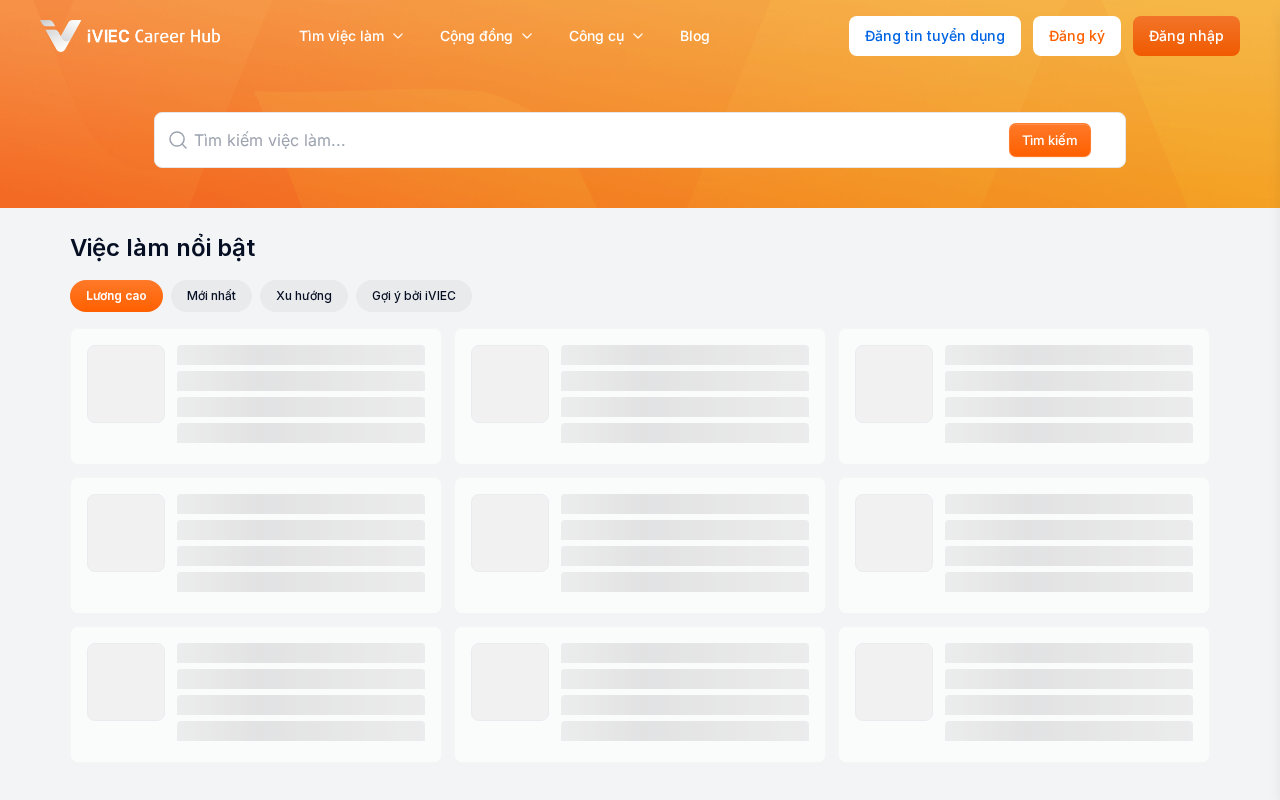The height and width of the screenshot is (800, 1280).
Task: Open the center job card in second row
Action: coord(639,545)
